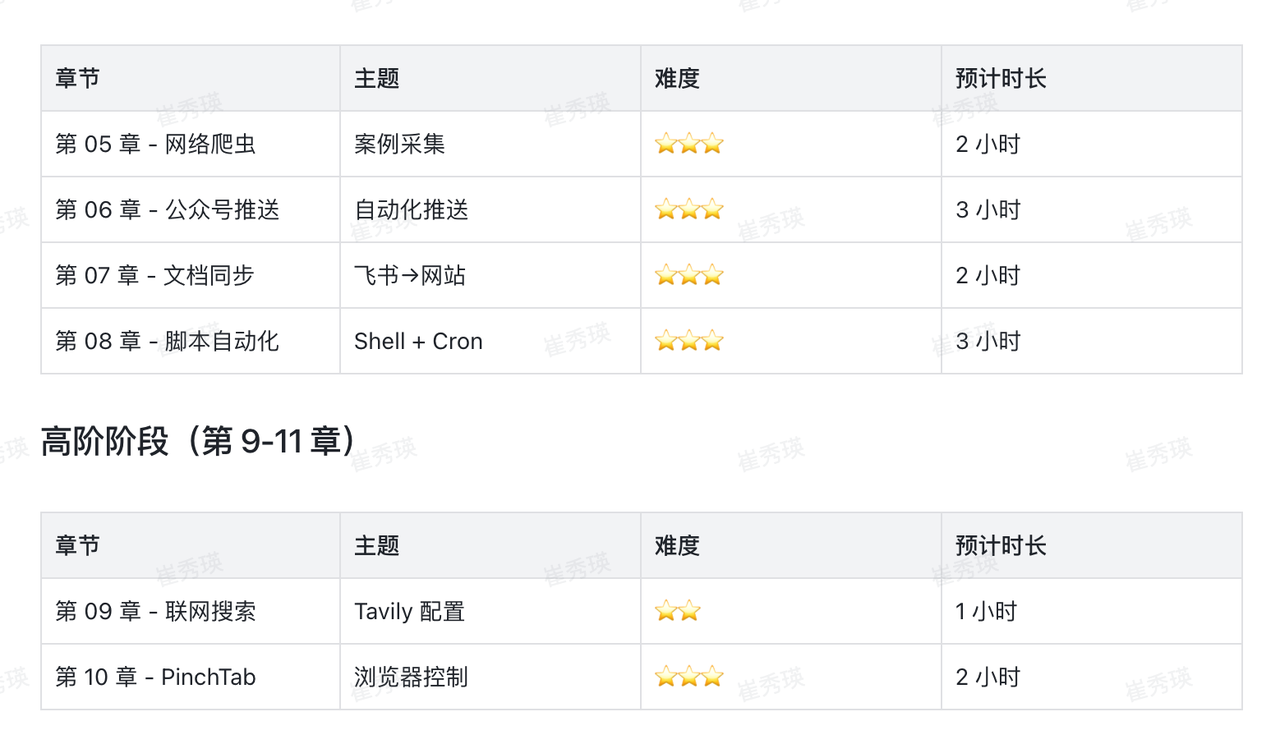Click the 第 09 章 - 联网搜索 entry
1280x744 pixels.
156,611
